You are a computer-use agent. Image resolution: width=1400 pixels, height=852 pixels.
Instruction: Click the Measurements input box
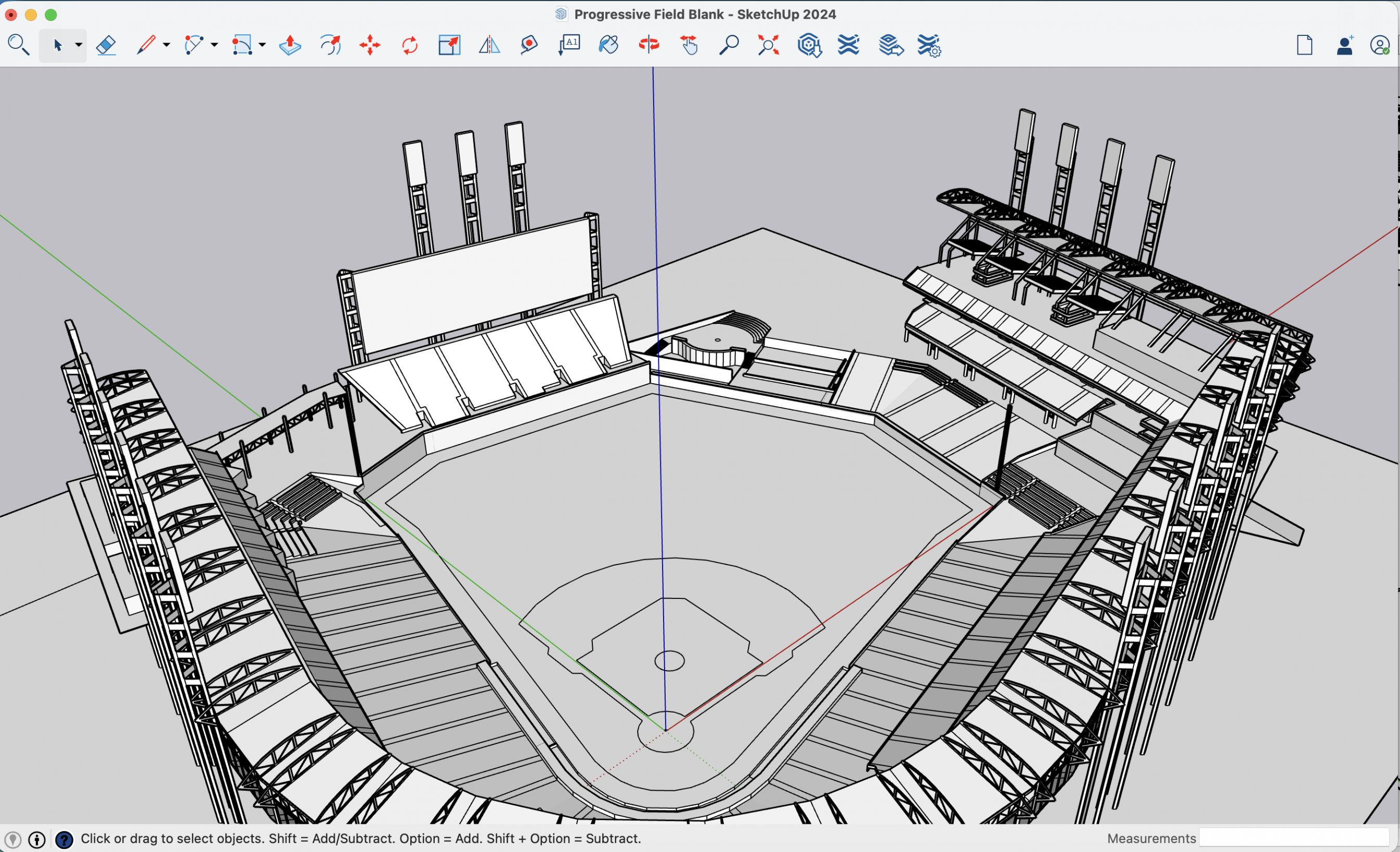pyautogui.click(x=1293, y=838)
